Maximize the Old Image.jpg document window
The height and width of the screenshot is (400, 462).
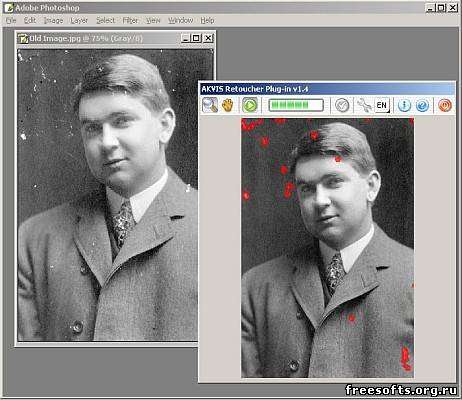(x=196, y=38)
